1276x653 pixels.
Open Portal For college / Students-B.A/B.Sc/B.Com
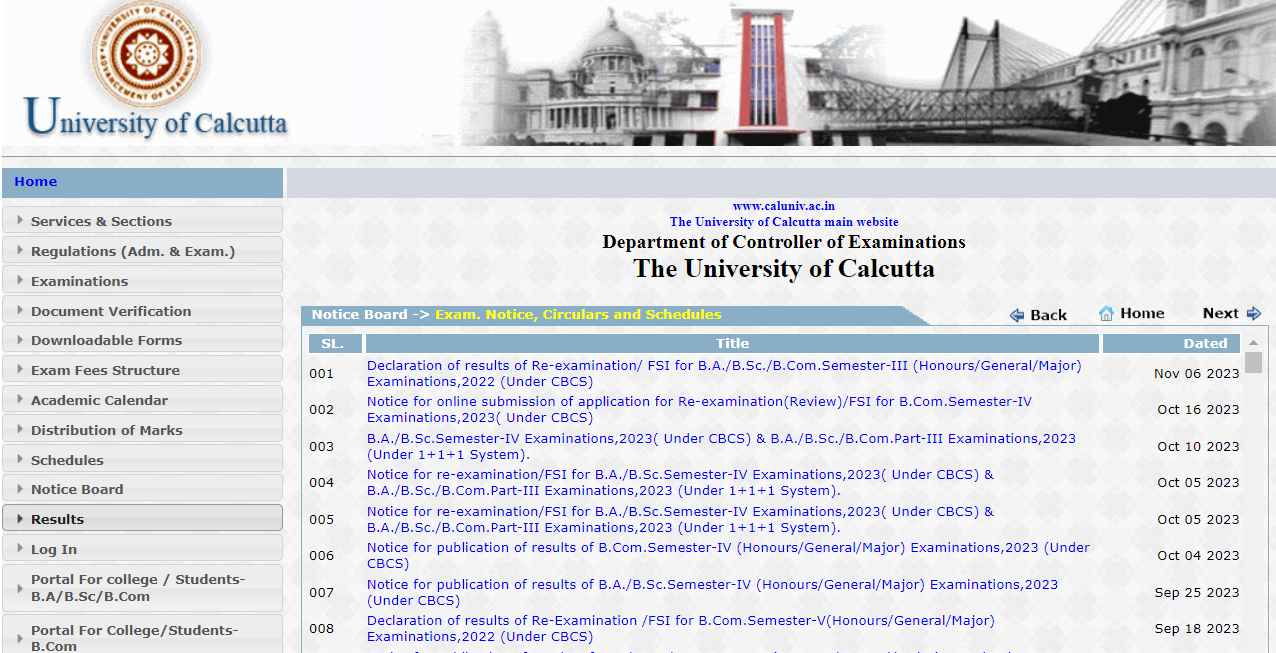coord(143,588)
